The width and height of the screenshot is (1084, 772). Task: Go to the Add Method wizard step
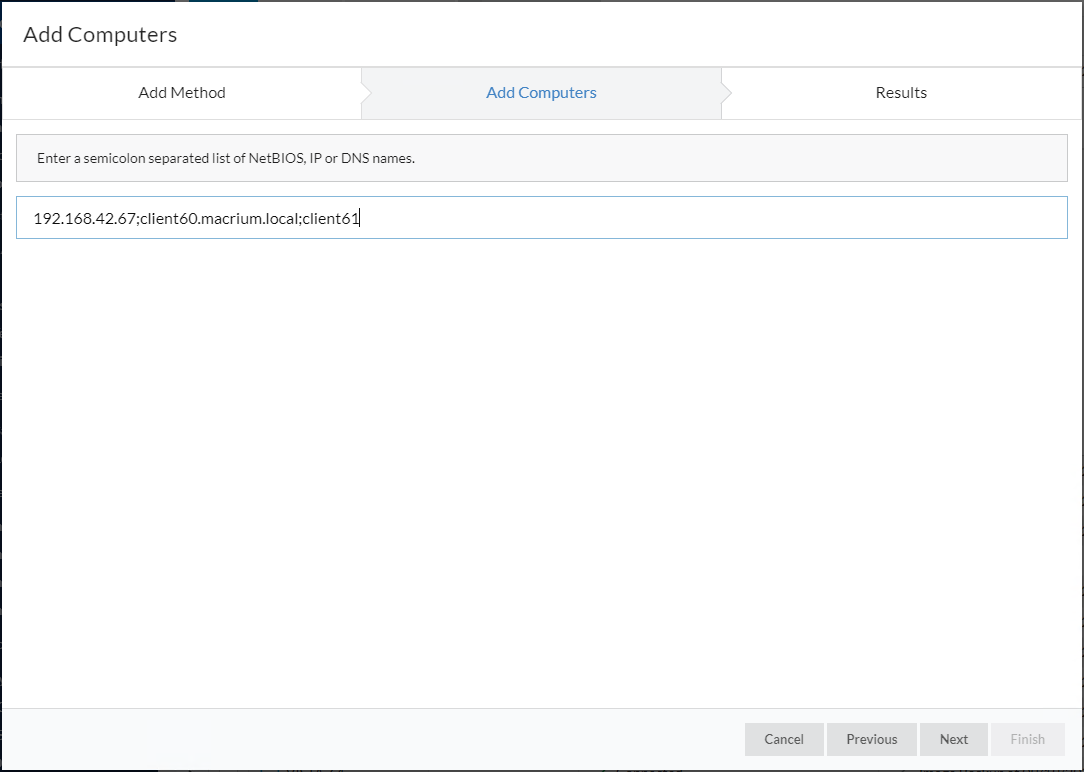pos(182,93)
